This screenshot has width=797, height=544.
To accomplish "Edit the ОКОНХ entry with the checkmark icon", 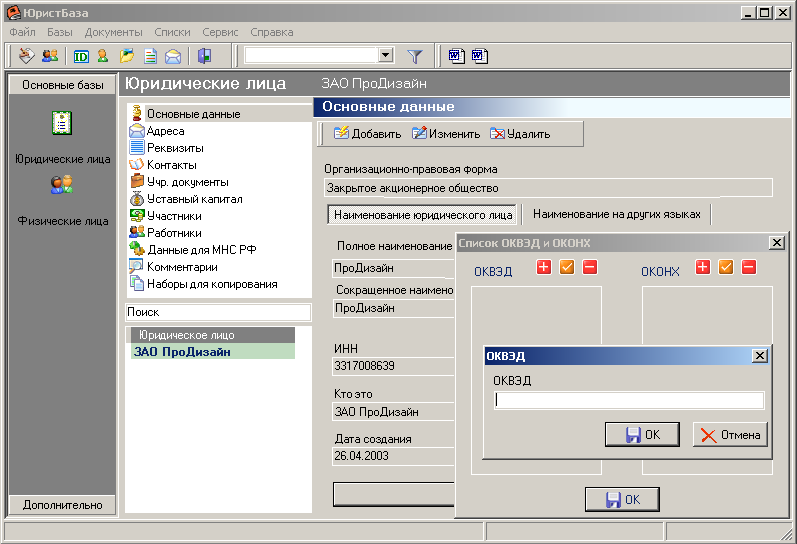I will coord(726,267).
